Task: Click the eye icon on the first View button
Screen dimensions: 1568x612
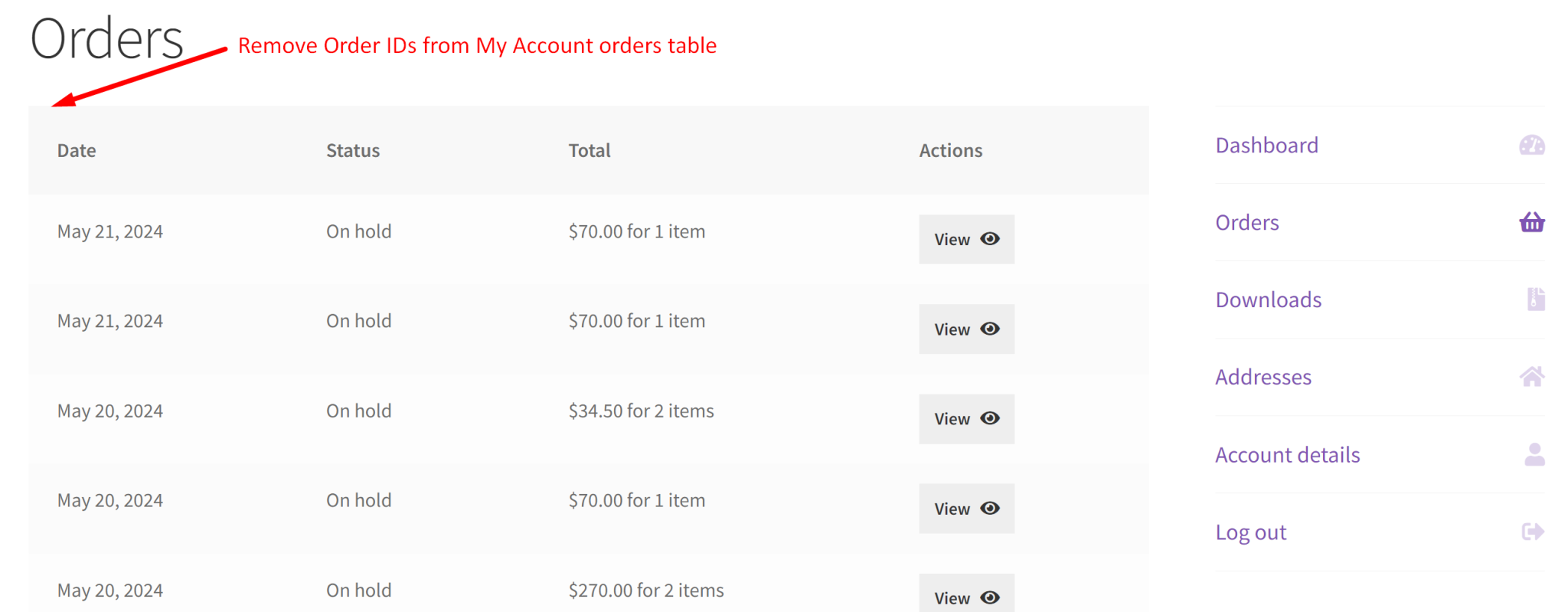Action: coord(989,239)
